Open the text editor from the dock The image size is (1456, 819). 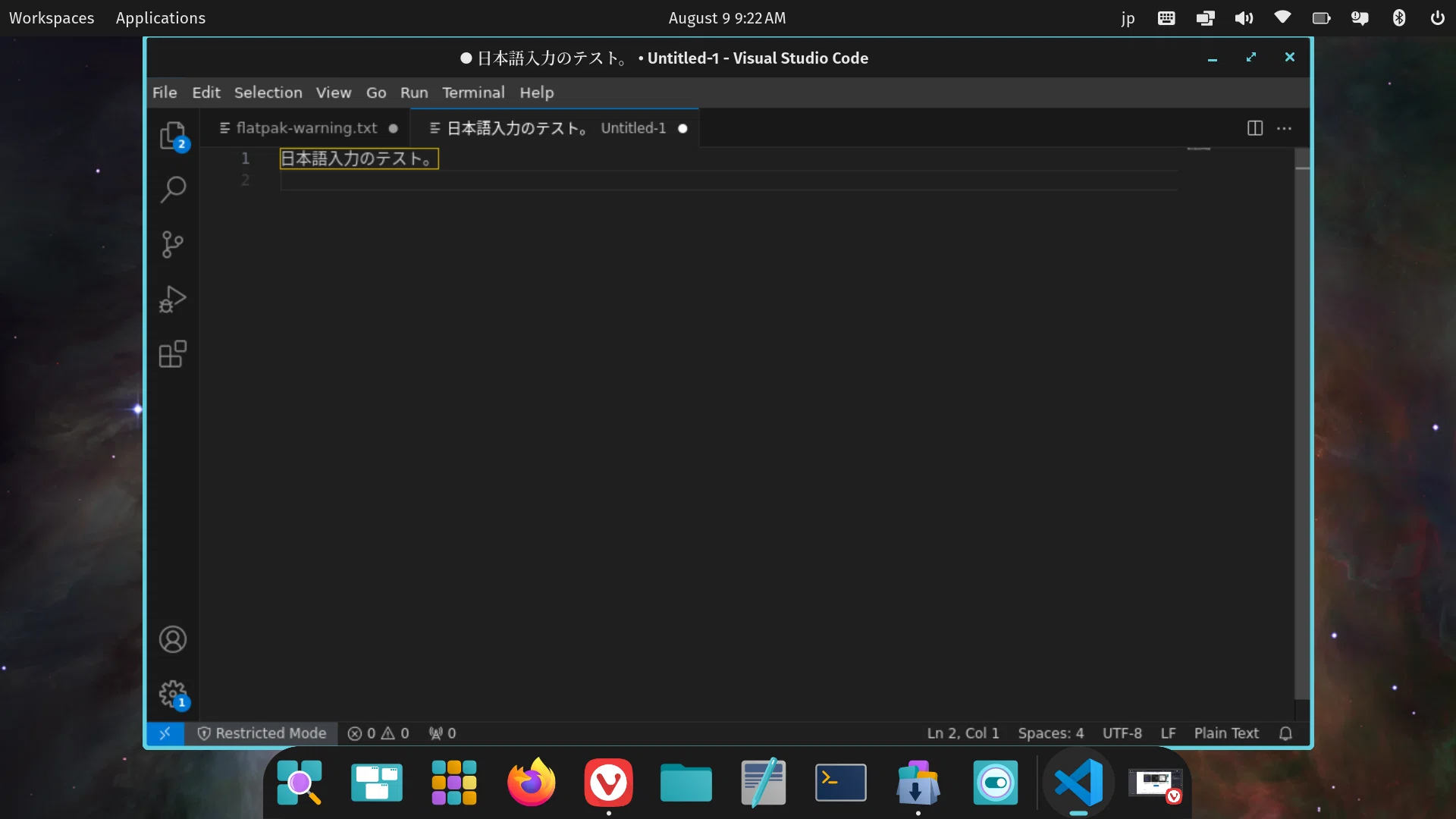click(763, 783)
